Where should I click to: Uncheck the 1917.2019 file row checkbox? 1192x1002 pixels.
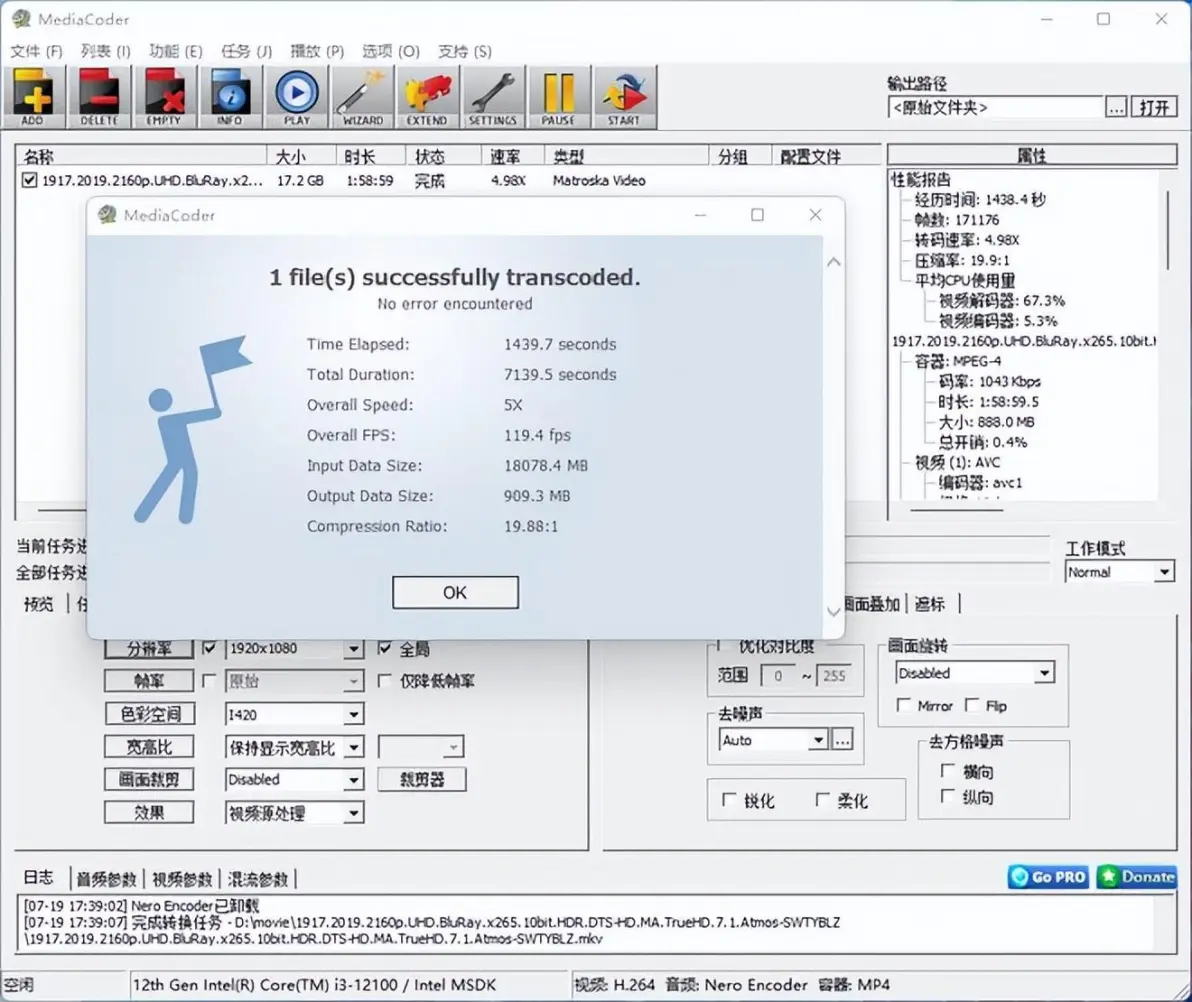click(x=29, y=180)
